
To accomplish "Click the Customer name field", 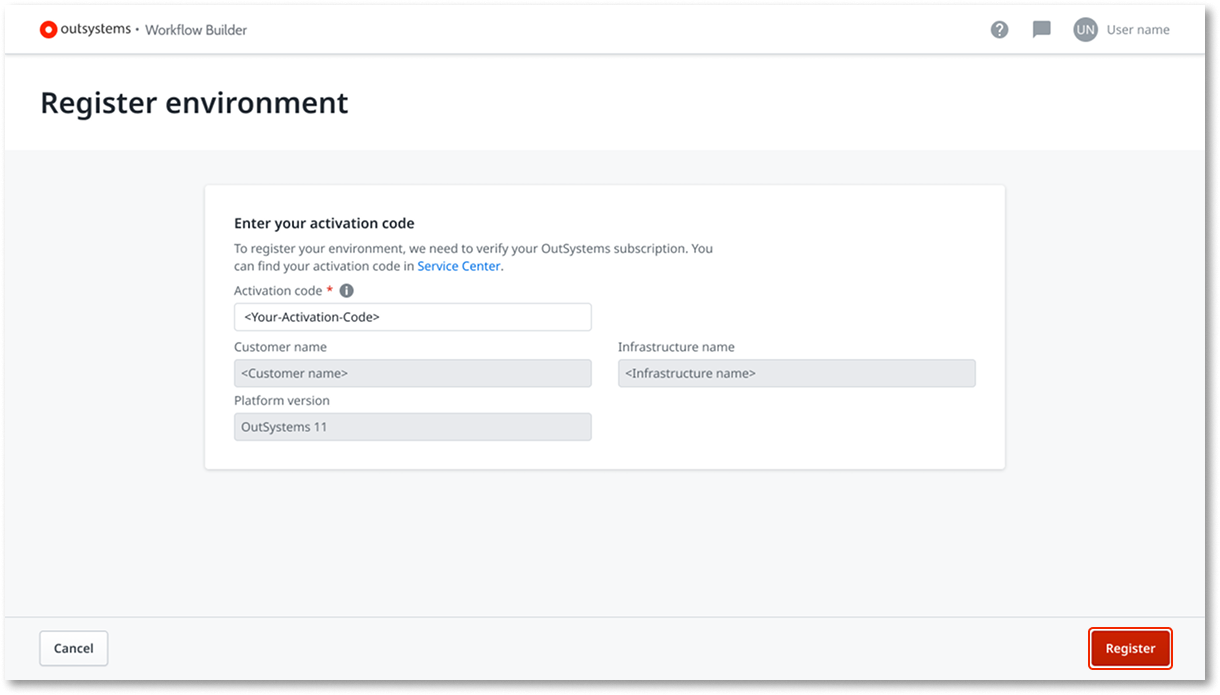I will pyautogui.click(x=412, y=373).
